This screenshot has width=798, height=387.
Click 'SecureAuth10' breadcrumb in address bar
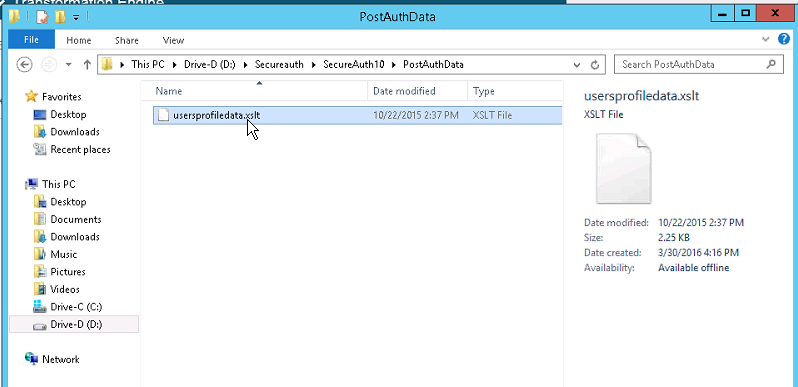(x=354, y=65)
